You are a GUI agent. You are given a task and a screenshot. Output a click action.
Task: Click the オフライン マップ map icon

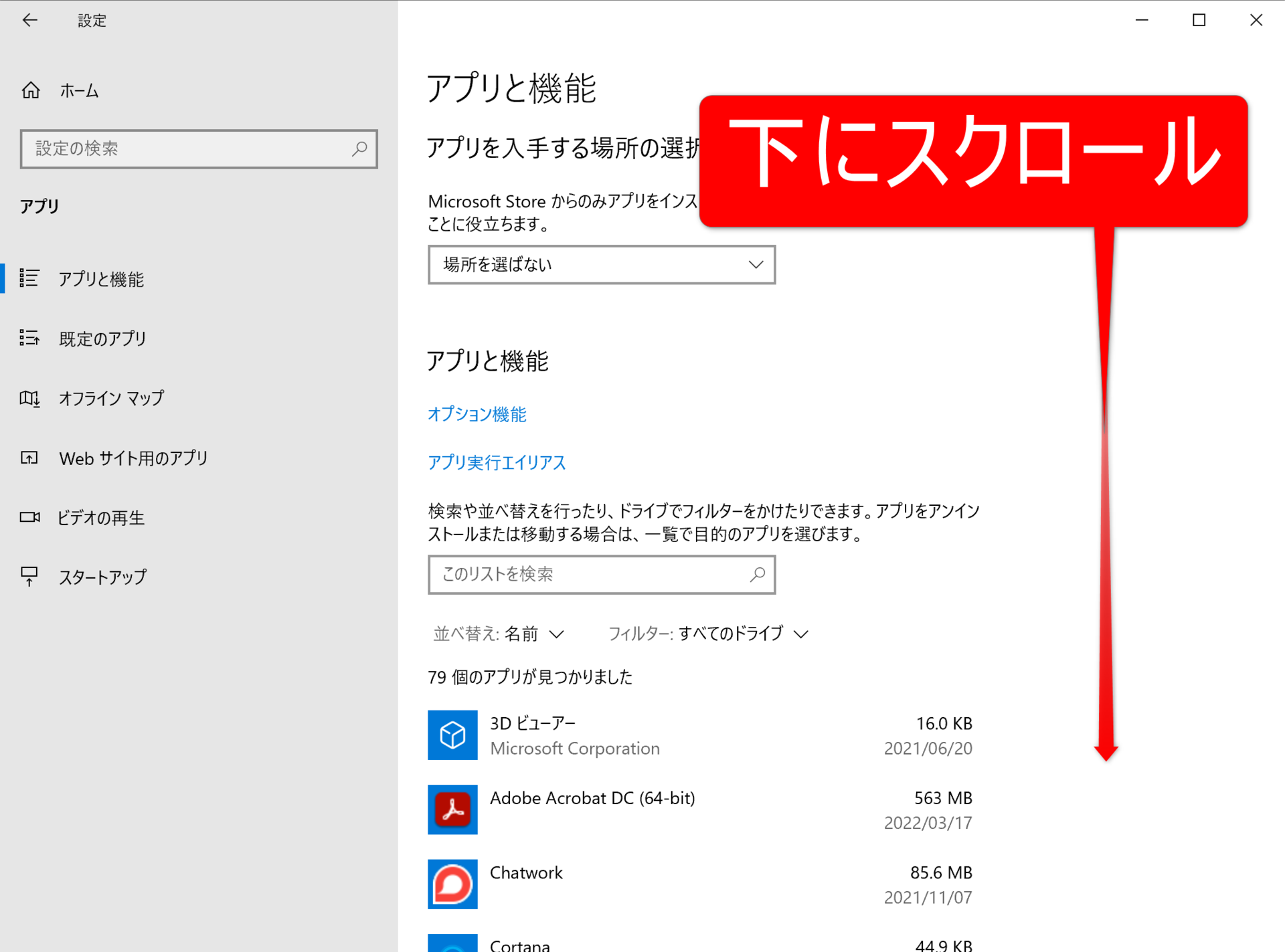tap(29, 399)
